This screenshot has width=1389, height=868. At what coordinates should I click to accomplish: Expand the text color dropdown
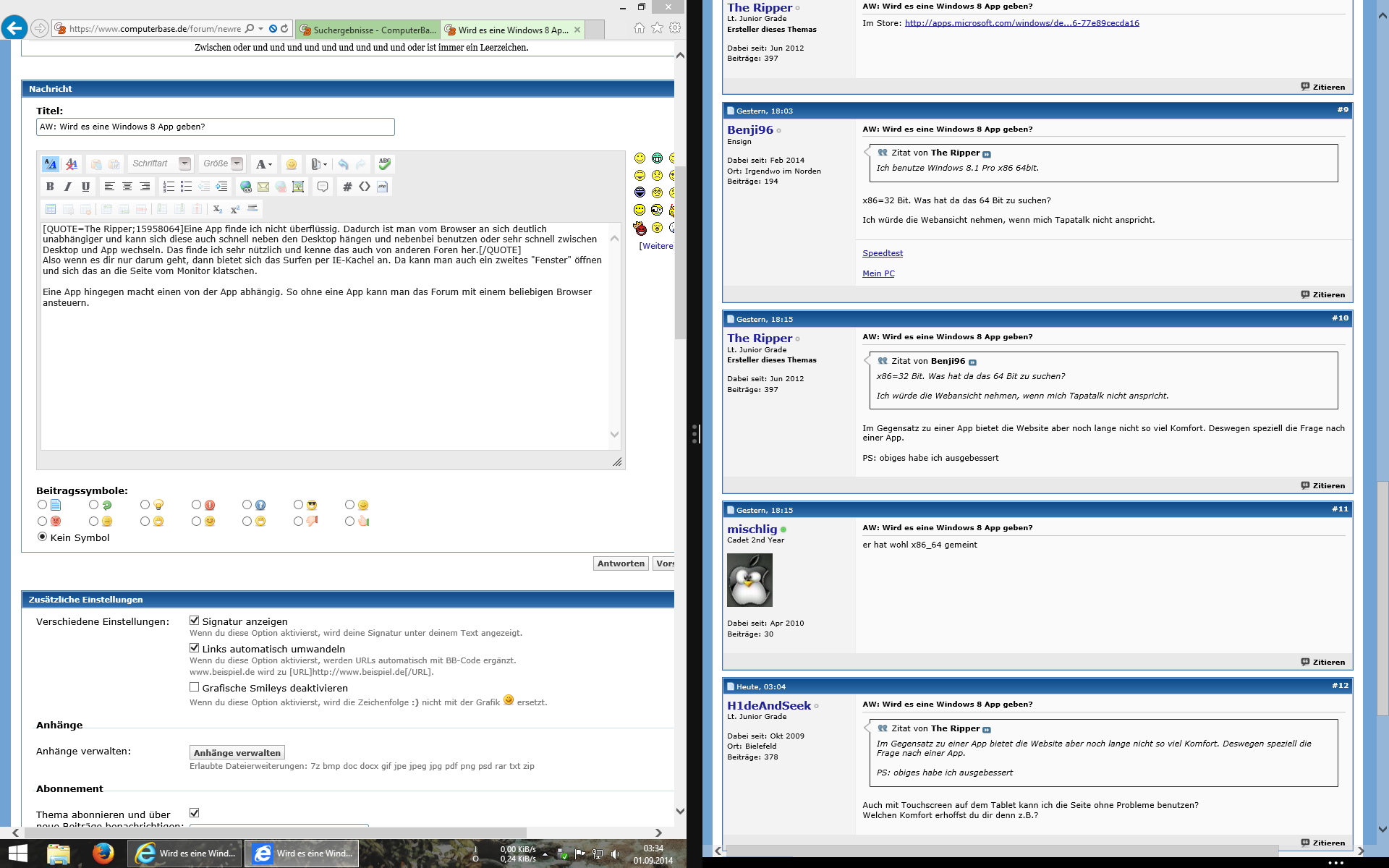click(x=270, y=164)
